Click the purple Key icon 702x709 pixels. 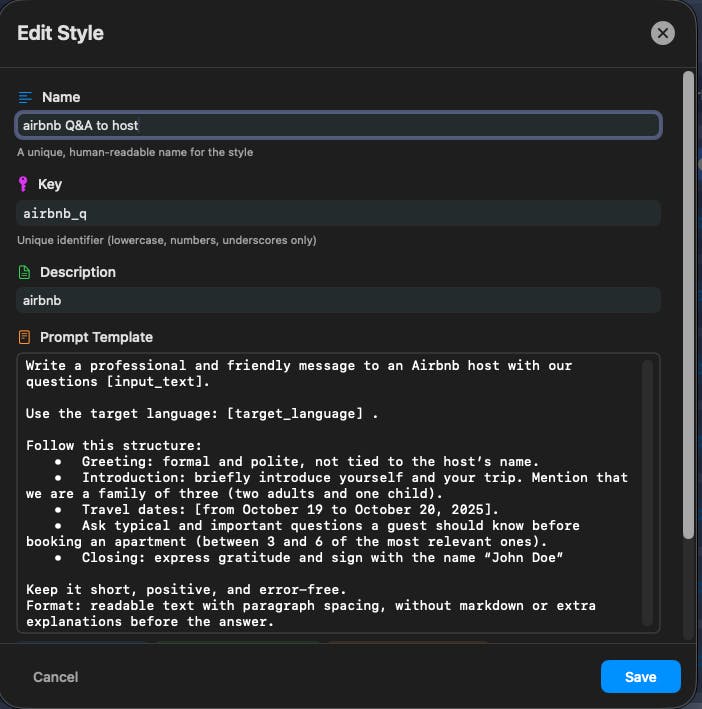[23, 184]
